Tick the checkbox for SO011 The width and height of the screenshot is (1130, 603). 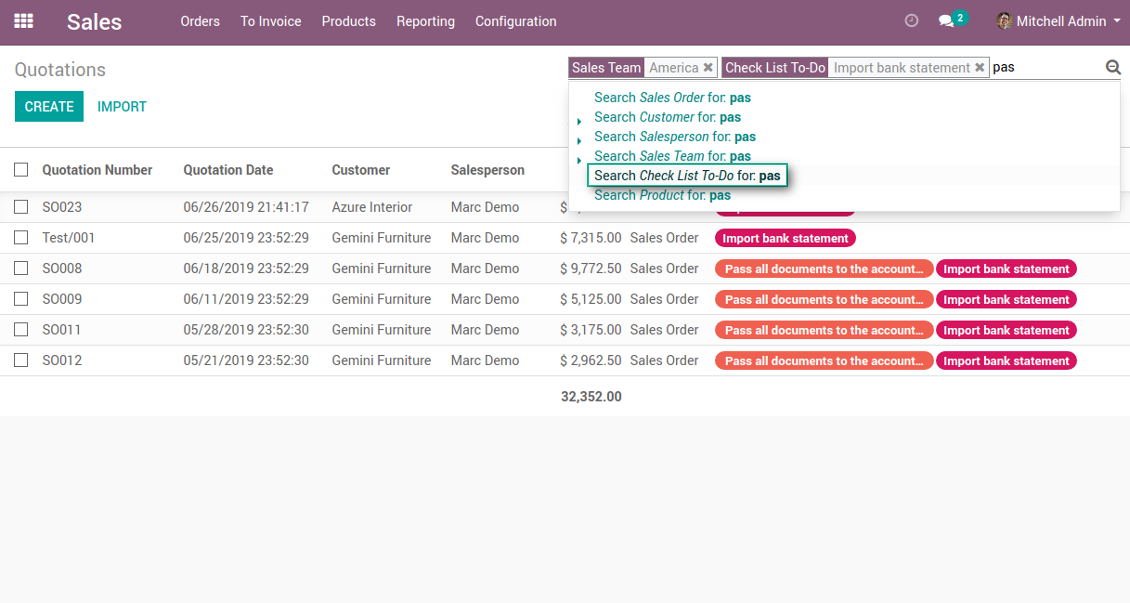click(21, 329)
